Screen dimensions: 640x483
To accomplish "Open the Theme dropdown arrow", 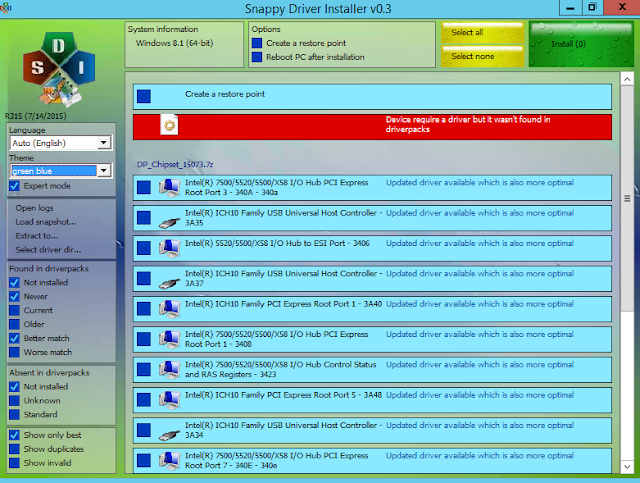I will [x=104, y=170].
